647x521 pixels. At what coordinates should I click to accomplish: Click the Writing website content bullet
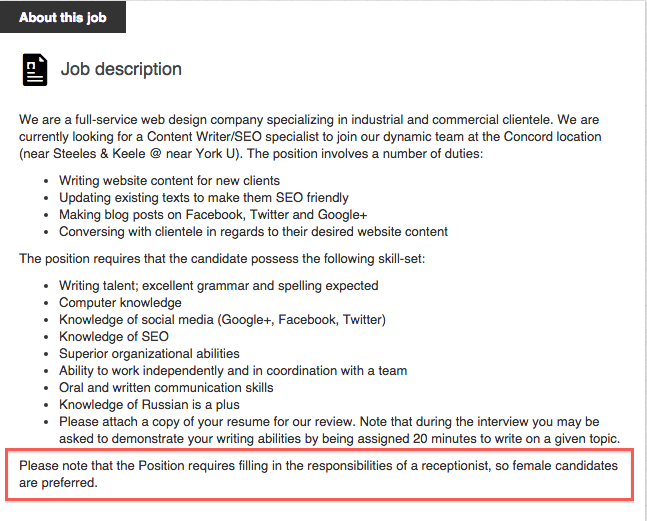(x=169, y=181)
